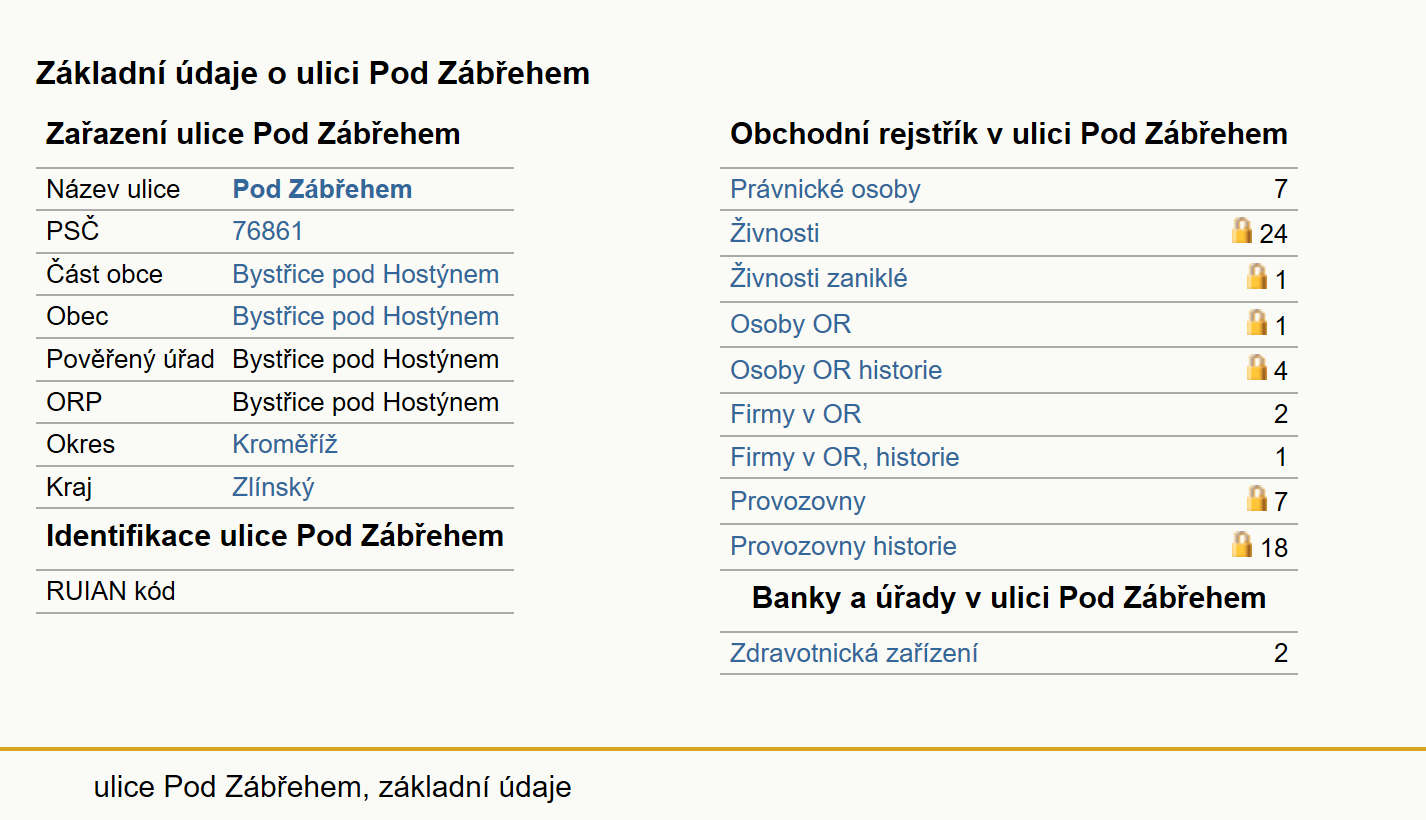Open the Kroměříž district link
The image size is (1426, 820).
point(285,444)
